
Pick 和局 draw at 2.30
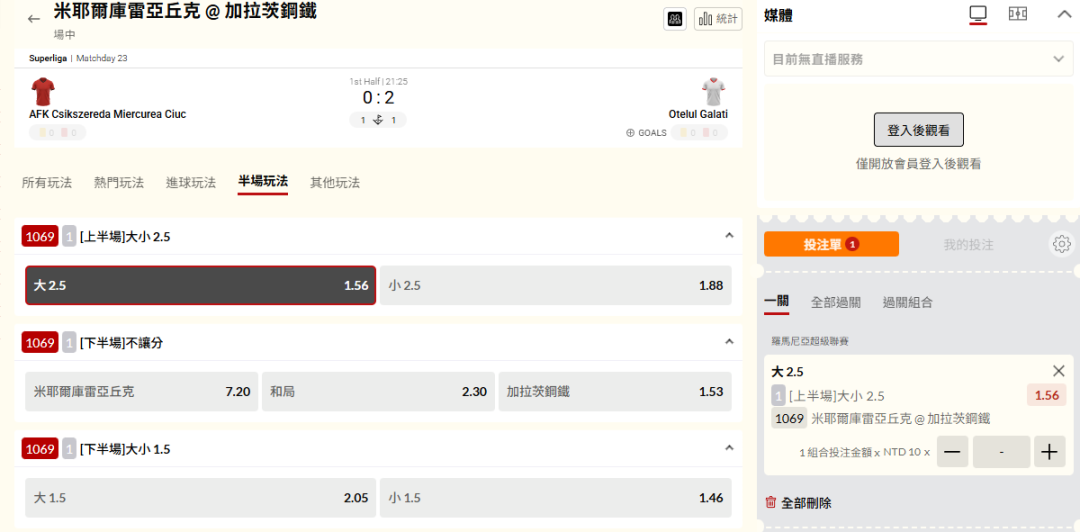pyautogui.click(x=378, y=392)
